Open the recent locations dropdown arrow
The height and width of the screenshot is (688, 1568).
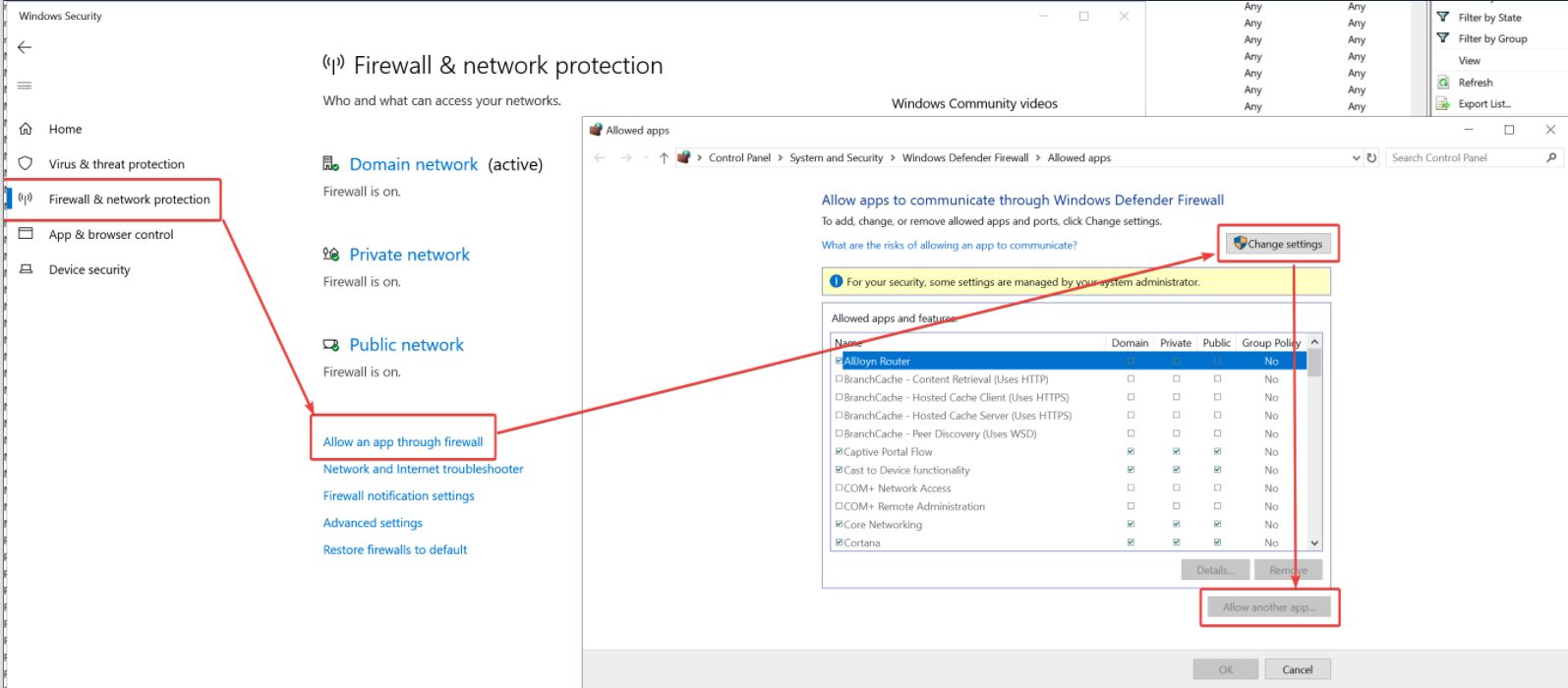pyautogui.click(x=646, y=157)
